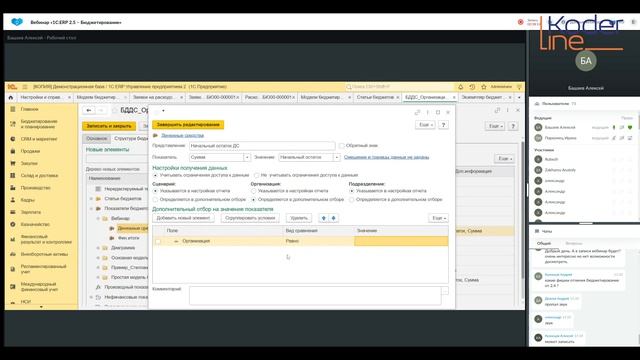Image resolution: width=640 pixels, height=360 pixels.
Task: Select Сценарий: Определяется в дополнительном отборе
Action: point(155,200)
